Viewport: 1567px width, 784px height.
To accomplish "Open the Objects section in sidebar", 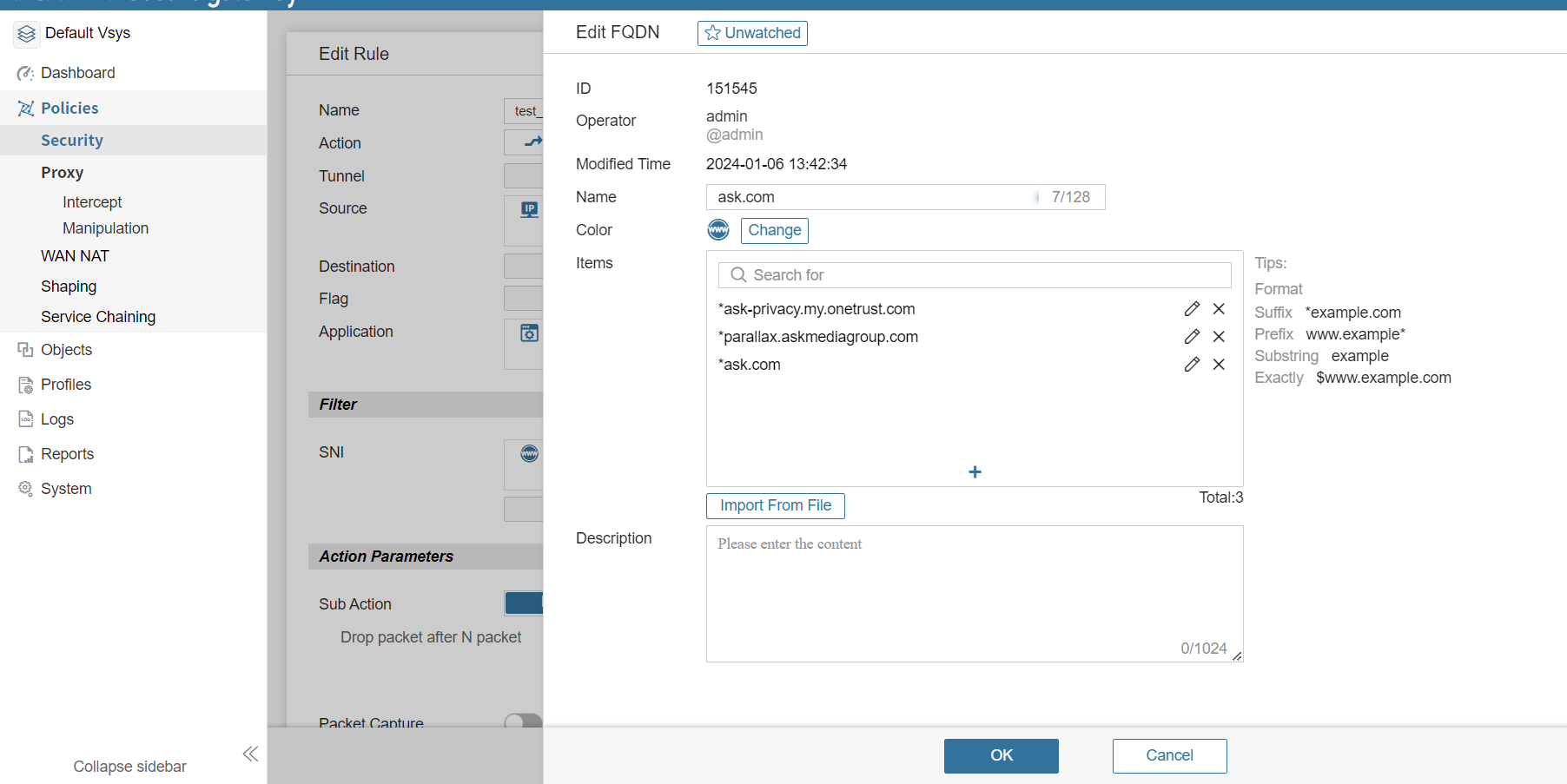I will [66, 350].
